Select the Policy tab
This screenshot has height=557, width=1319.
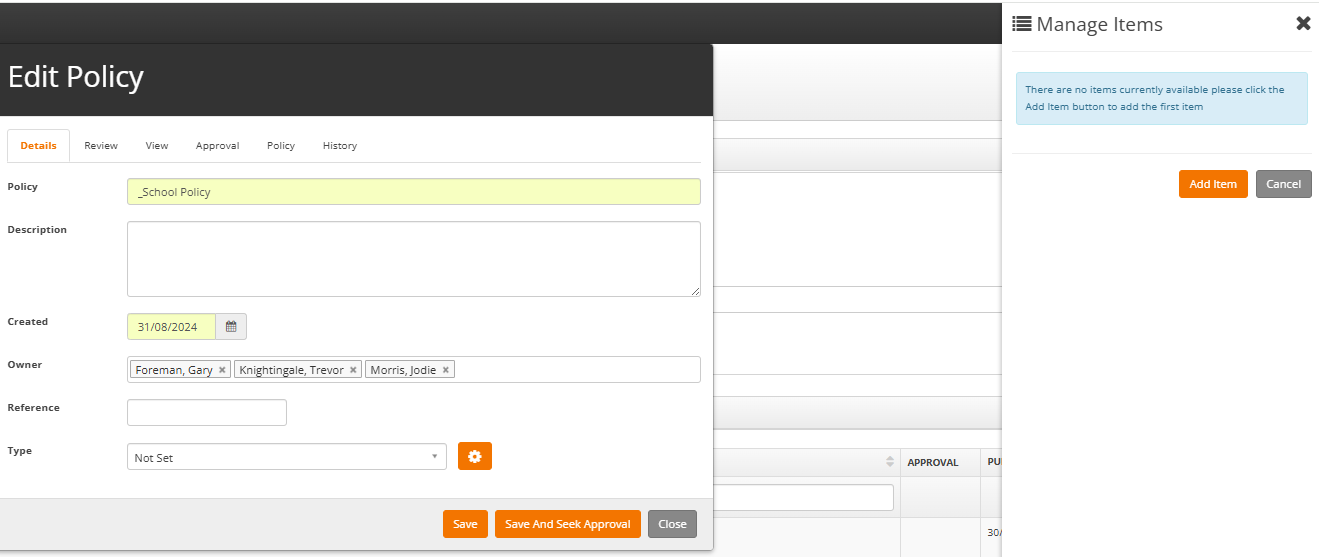[281, 146]
